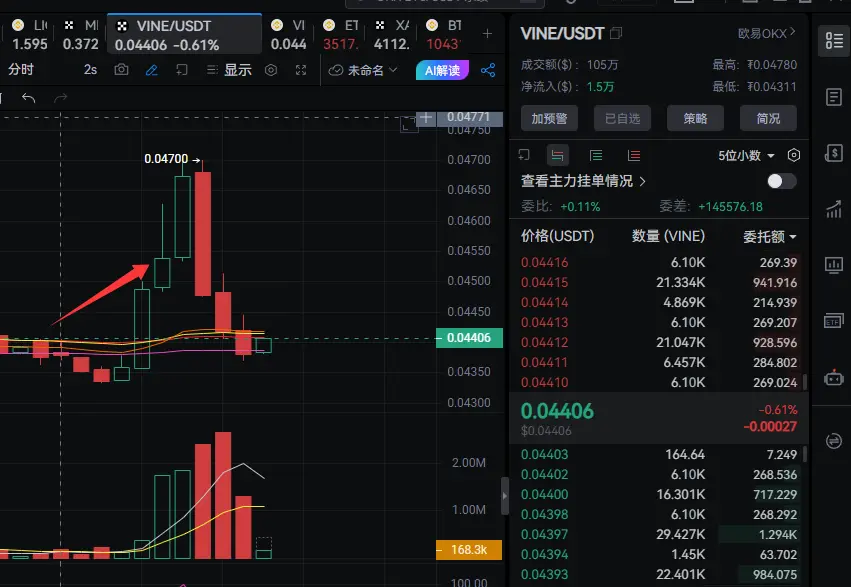Show only buy orders in order book
The width and height of the screenshot is (851, 587).
[596, 156]
